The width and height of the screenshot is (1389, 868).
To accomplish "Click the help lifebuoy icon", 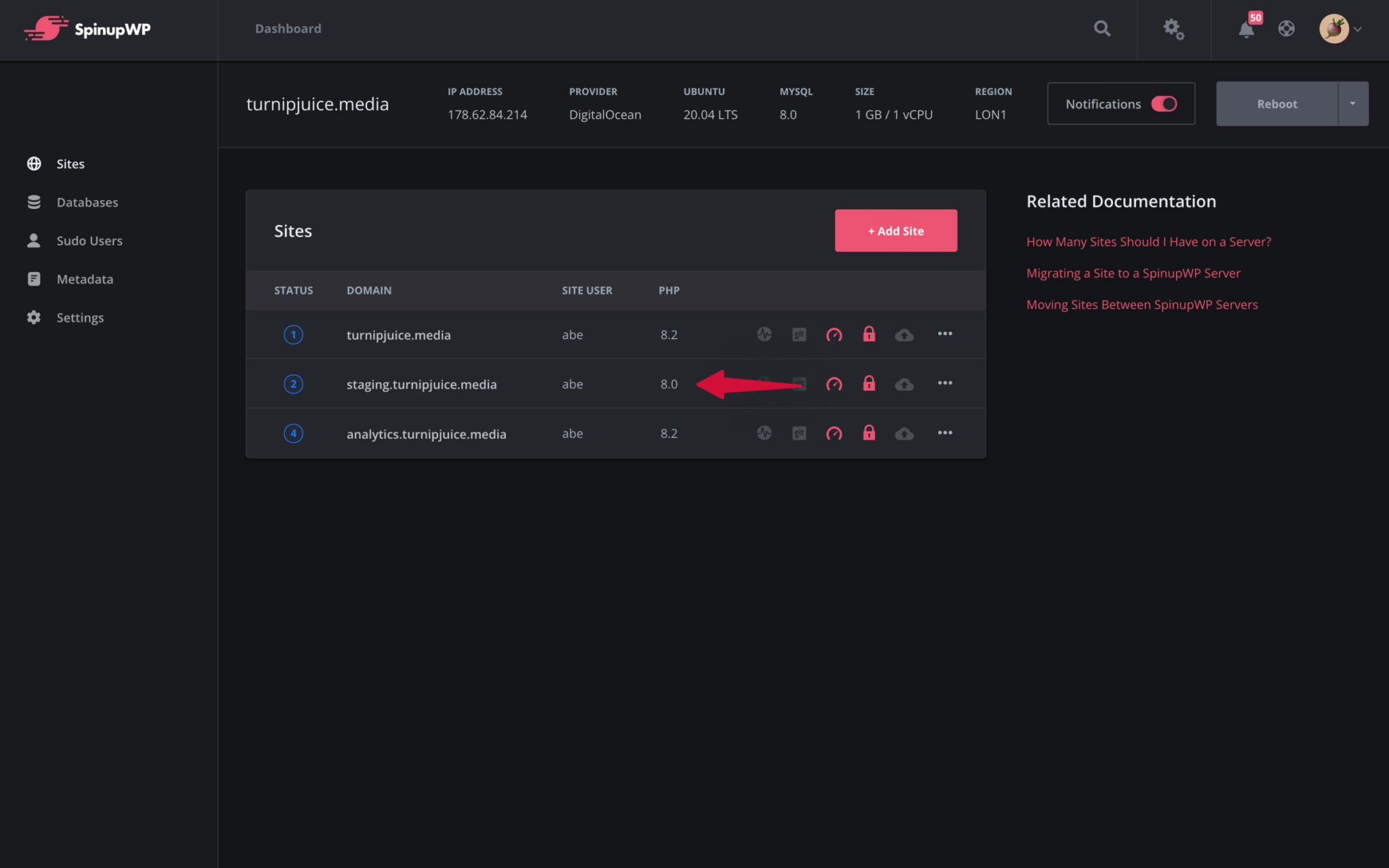I will tap(1287, 28).
